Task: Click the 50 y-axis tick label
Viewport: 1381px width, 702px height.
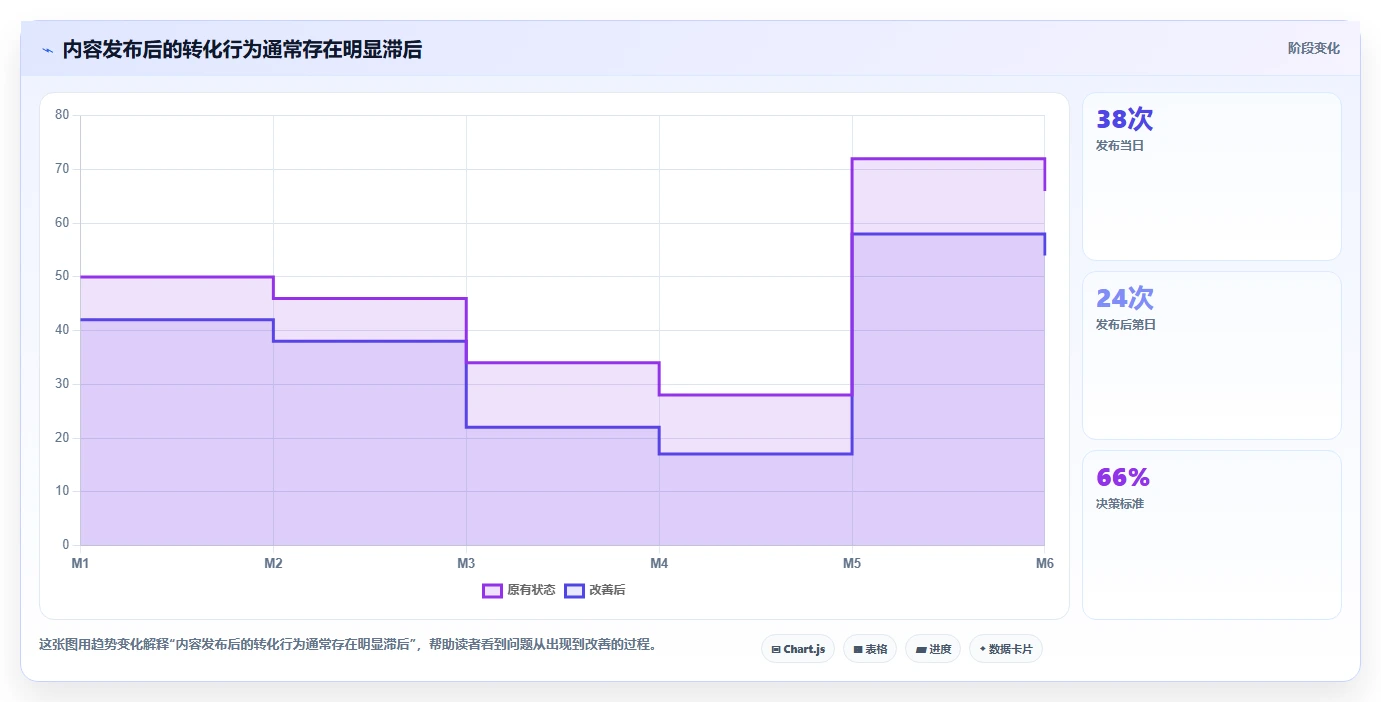Action: (x=62, y=276)
